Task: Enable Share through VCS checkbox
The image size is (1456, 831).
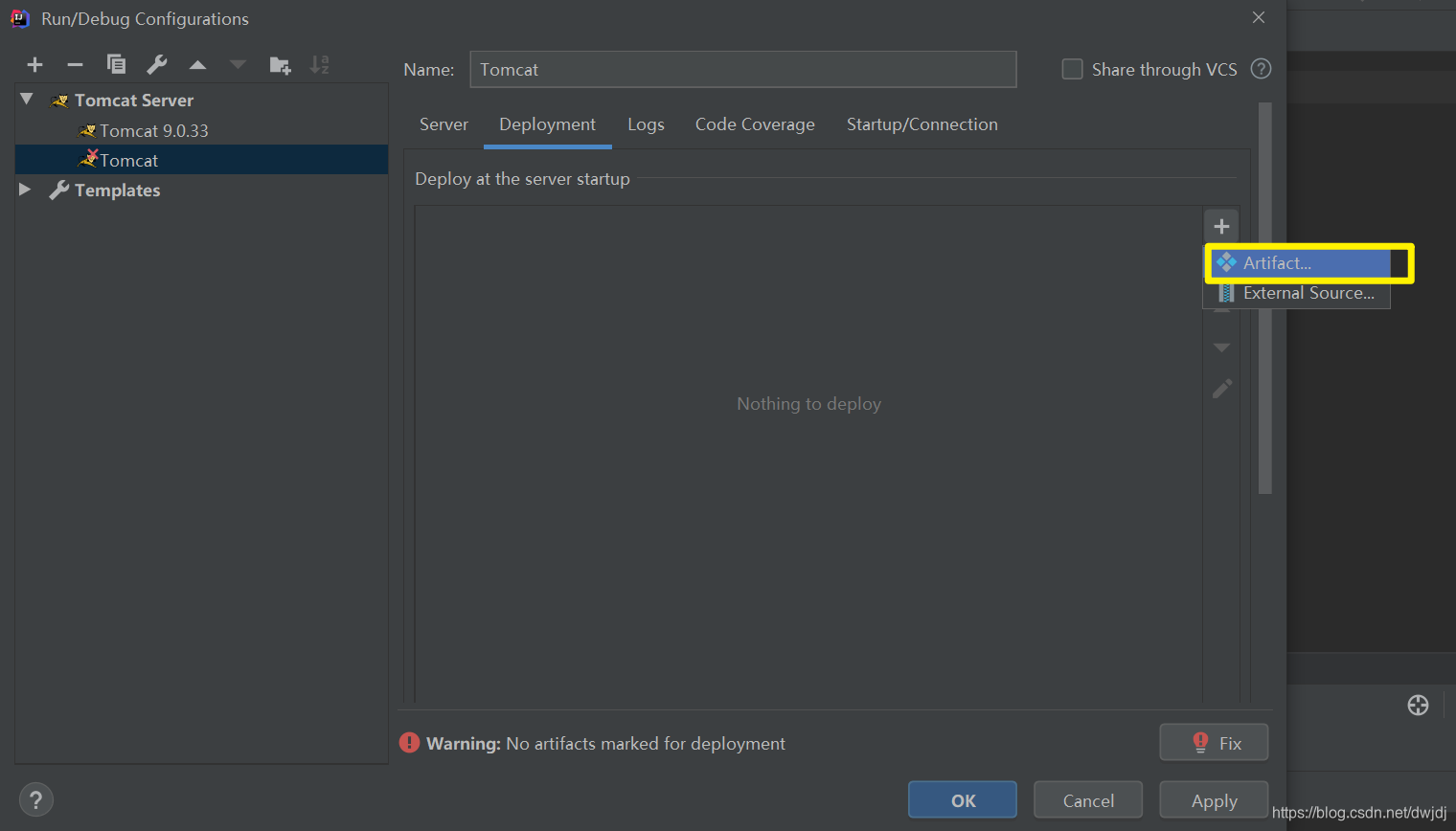Action: [1073, 69]
